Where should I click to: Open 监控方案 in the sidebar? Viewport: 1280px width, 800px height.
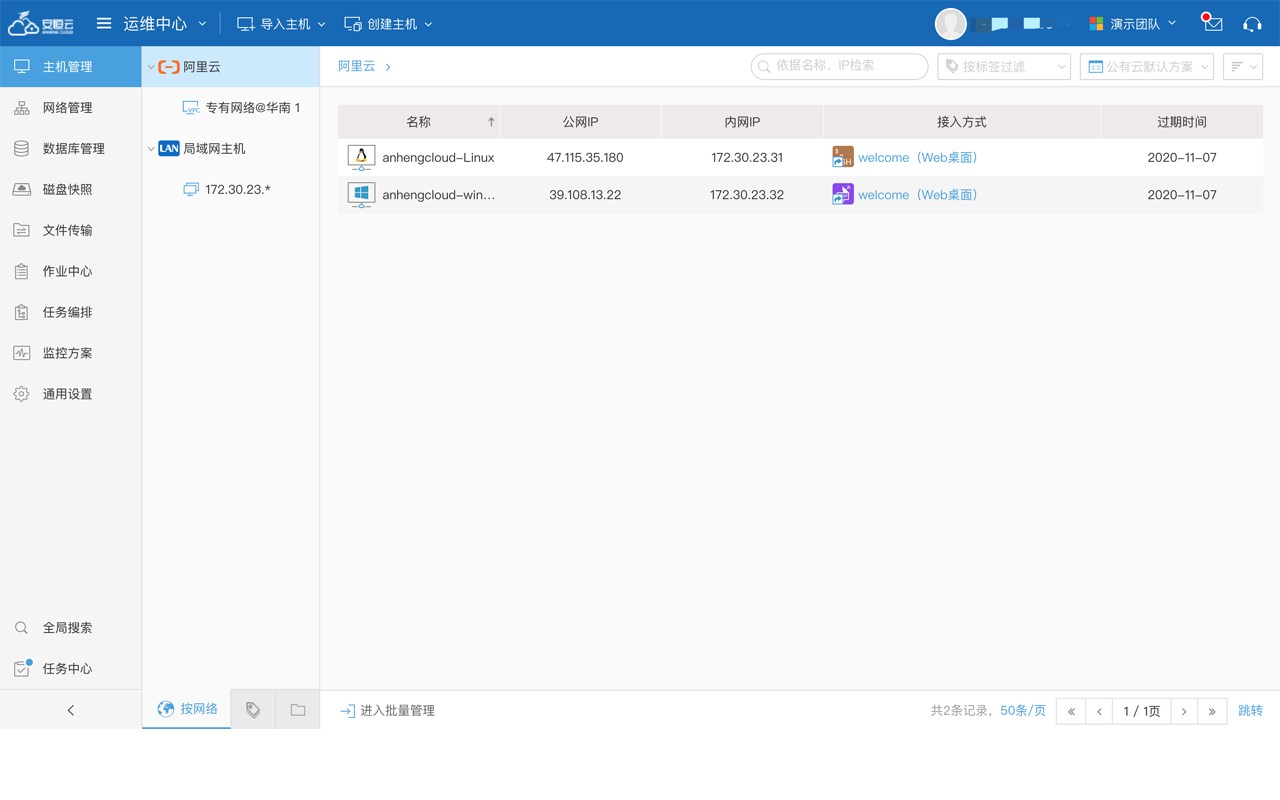[70, 354]
